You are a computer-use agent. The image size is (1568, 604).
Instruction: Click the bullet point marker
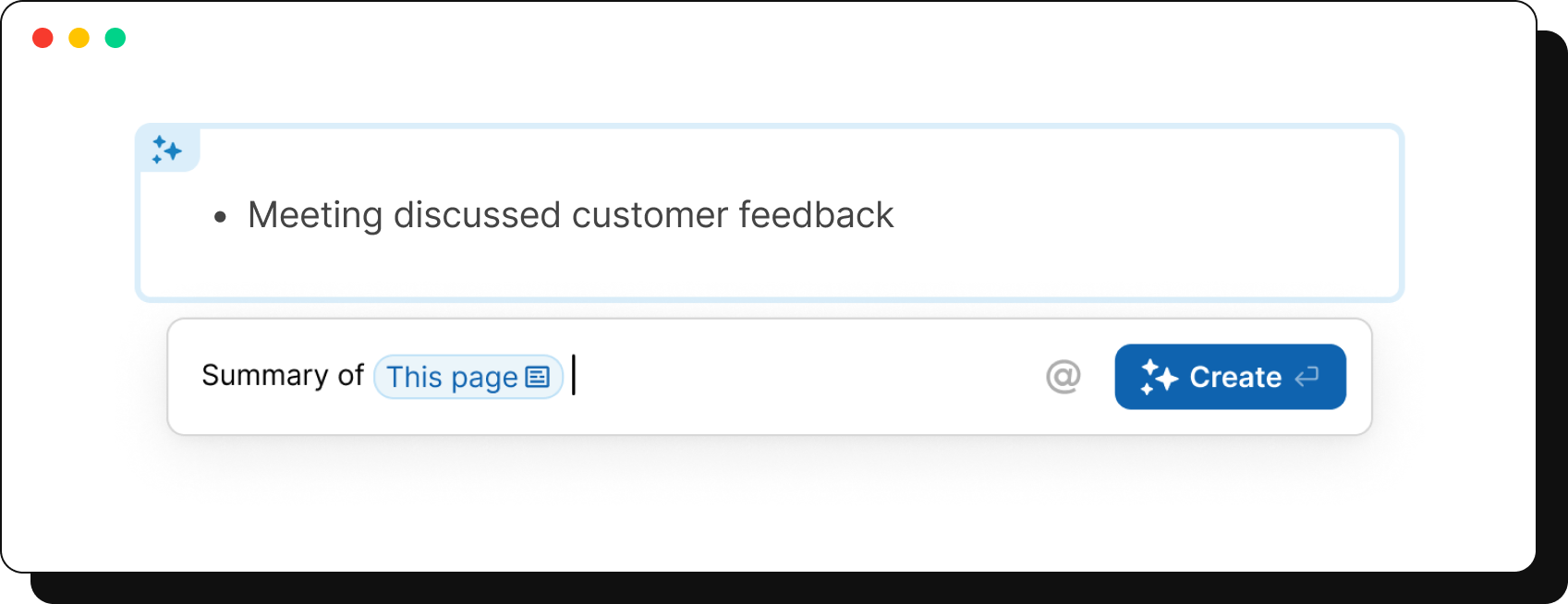click(x=220, y=217)
